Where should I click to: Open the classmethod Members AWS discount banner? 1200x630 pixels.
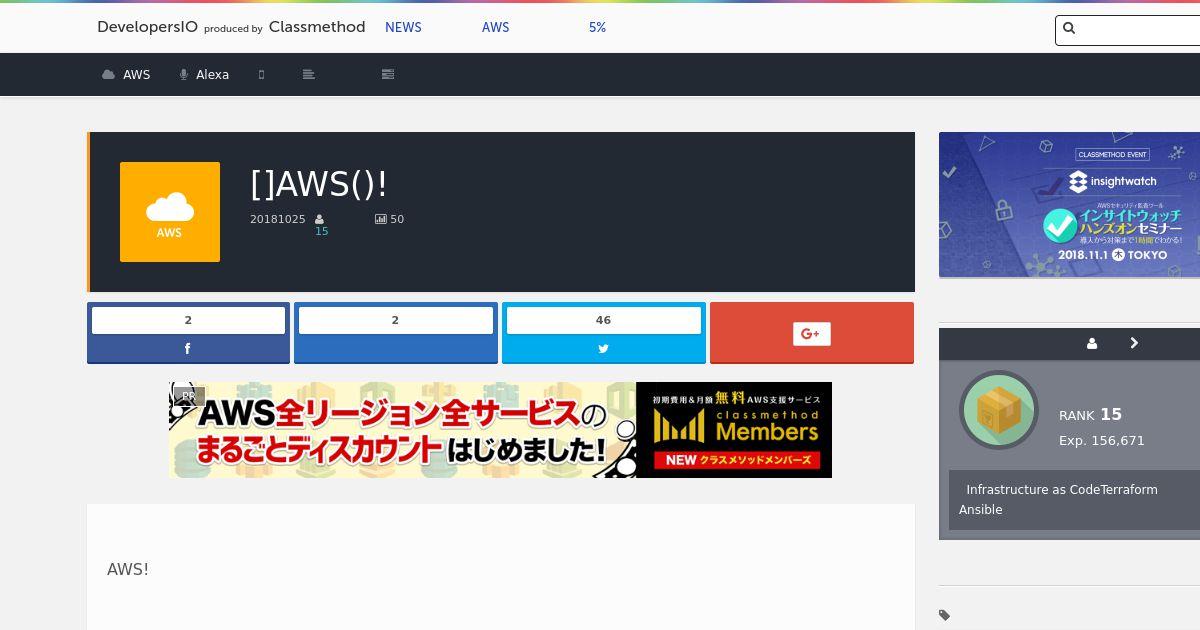(x=500, y=430)
